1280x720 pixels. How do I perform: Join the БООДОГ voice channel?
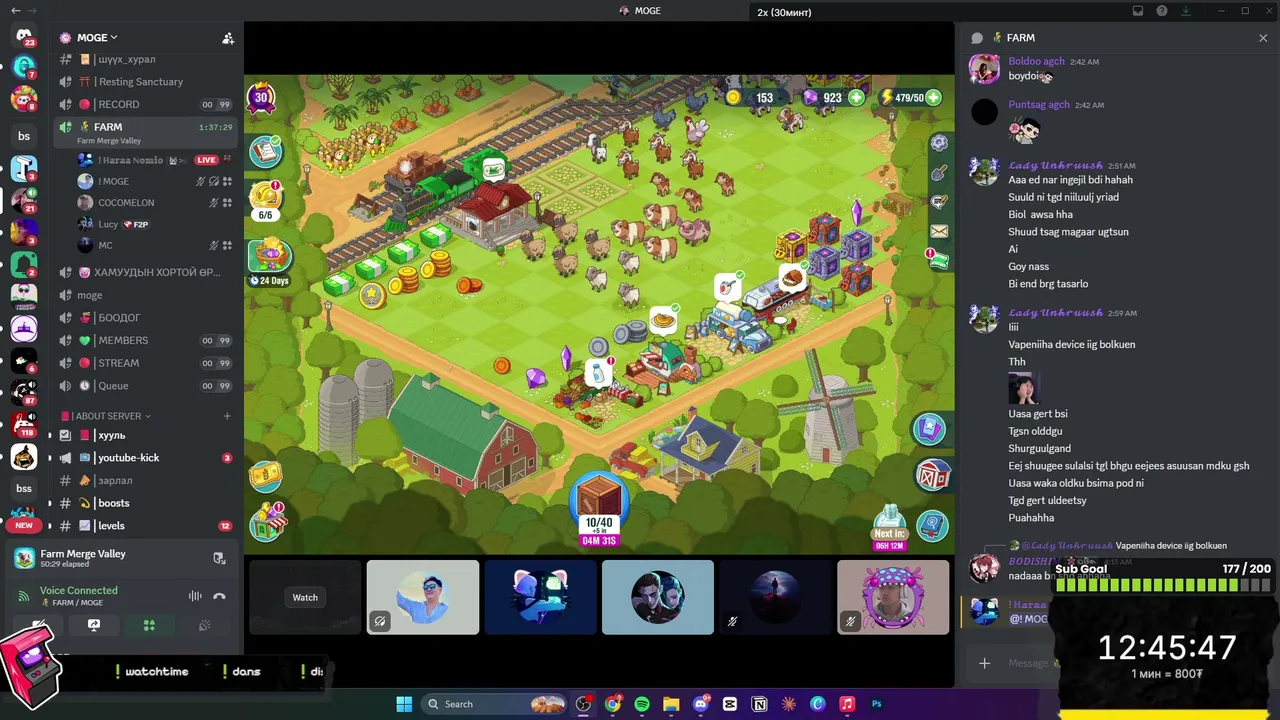[145, 318]
